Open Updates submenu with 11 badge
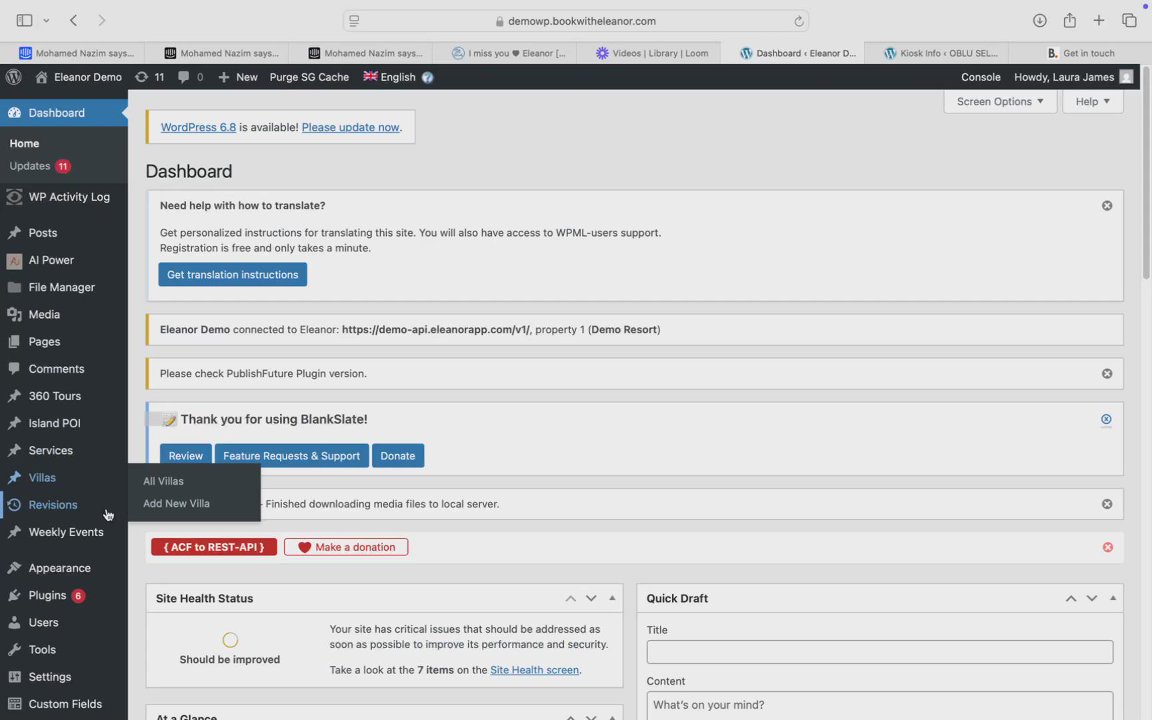Screen dimensions: 1152x720 [x=40, y=166]
